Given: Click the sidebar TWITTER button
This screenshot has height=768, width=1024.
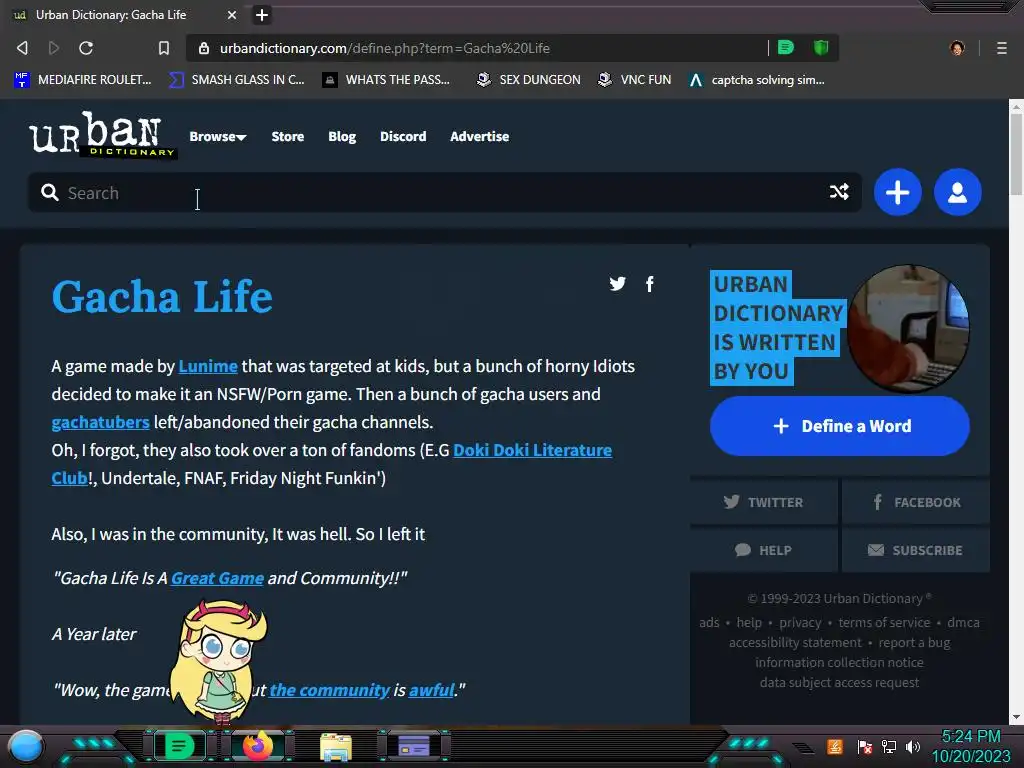Looking at the screenshot, I should tap(763, 502).
